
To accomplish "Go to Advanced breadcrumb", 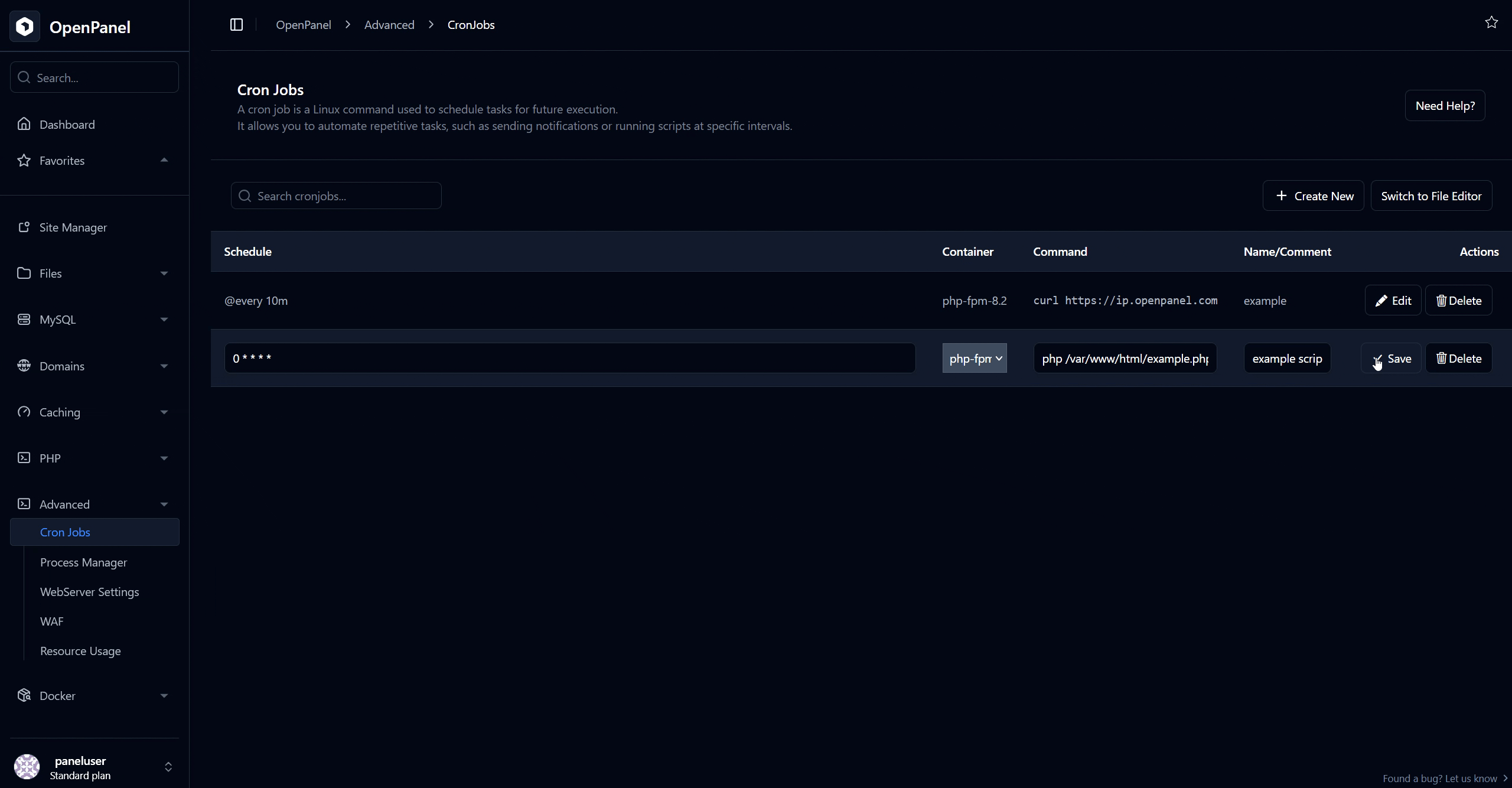I will coord(389,25).
